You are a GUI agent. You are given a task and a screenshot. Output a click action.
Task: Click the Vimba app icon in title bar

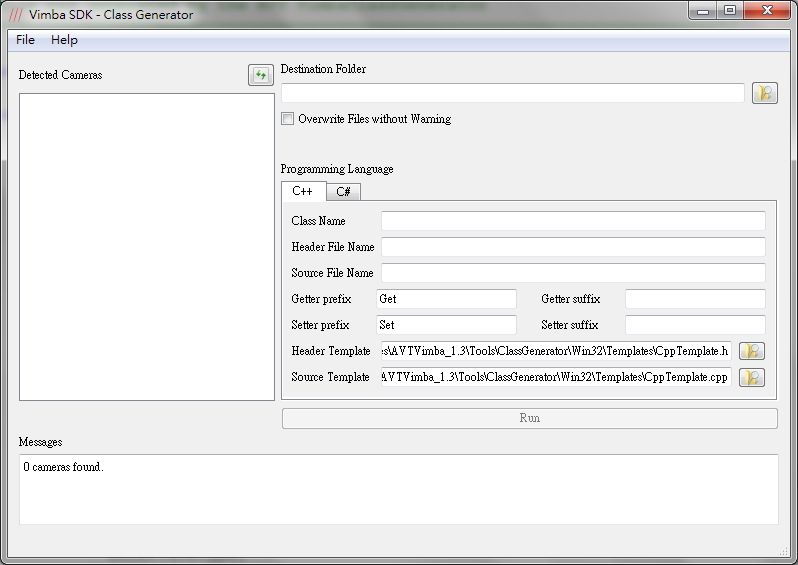[16, 15]
